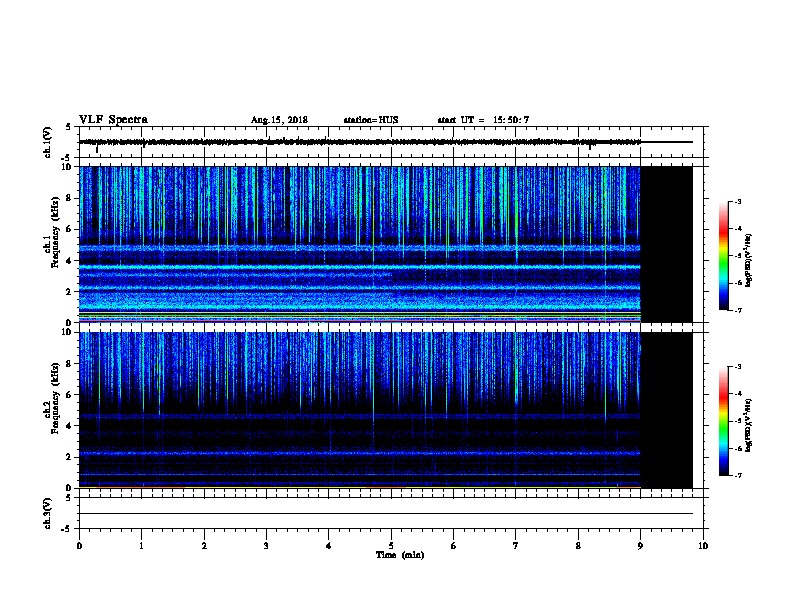Image resolution: width=792 pixels, height=612 pixels.
Task: Click the time axis tick label 9
Action: (x=640, y=546)
